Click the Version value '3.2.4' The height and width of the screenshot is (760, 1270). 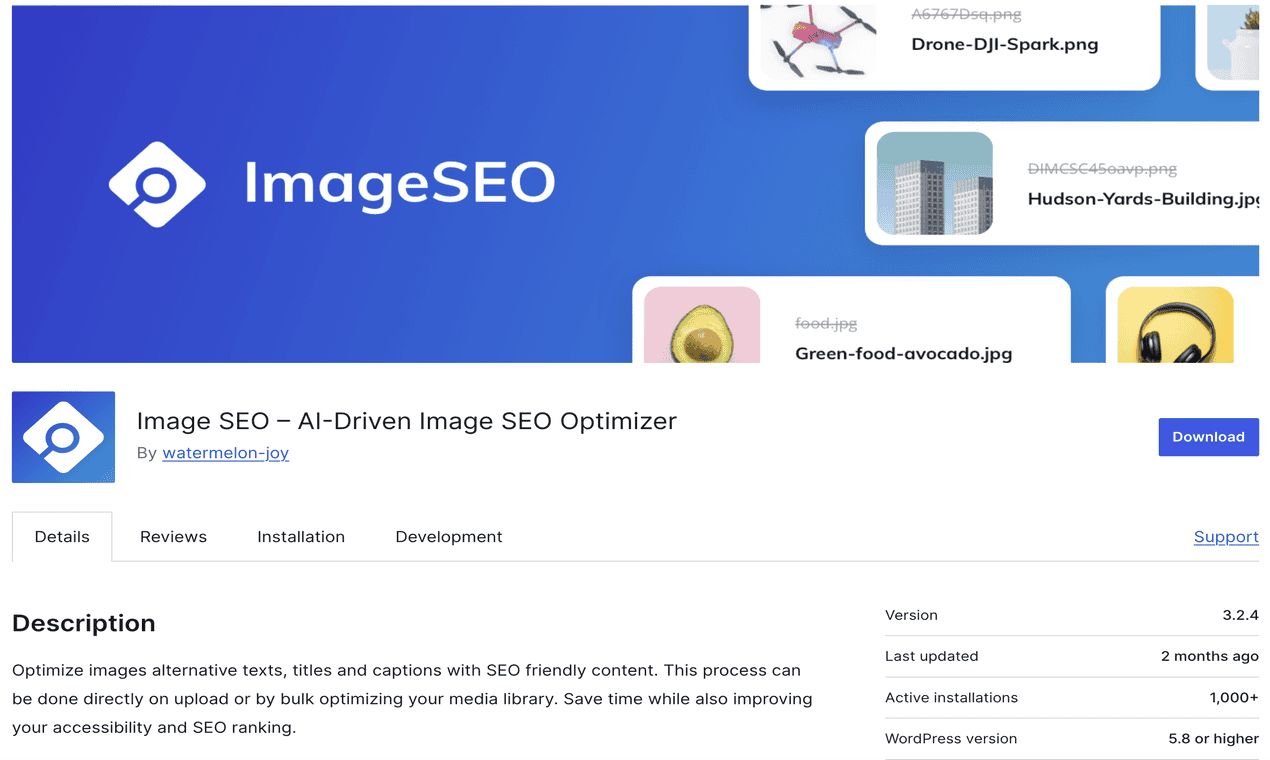tap(1240, 615)
